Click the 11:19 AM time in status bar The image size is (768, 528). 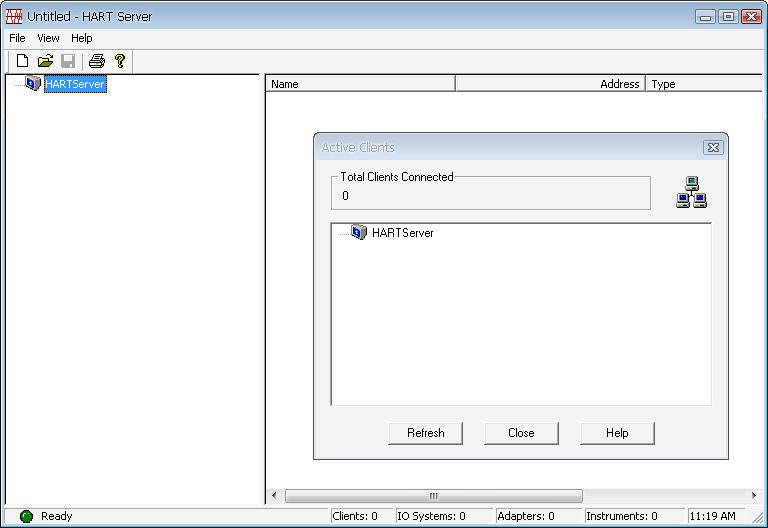[x=713, y=516]
